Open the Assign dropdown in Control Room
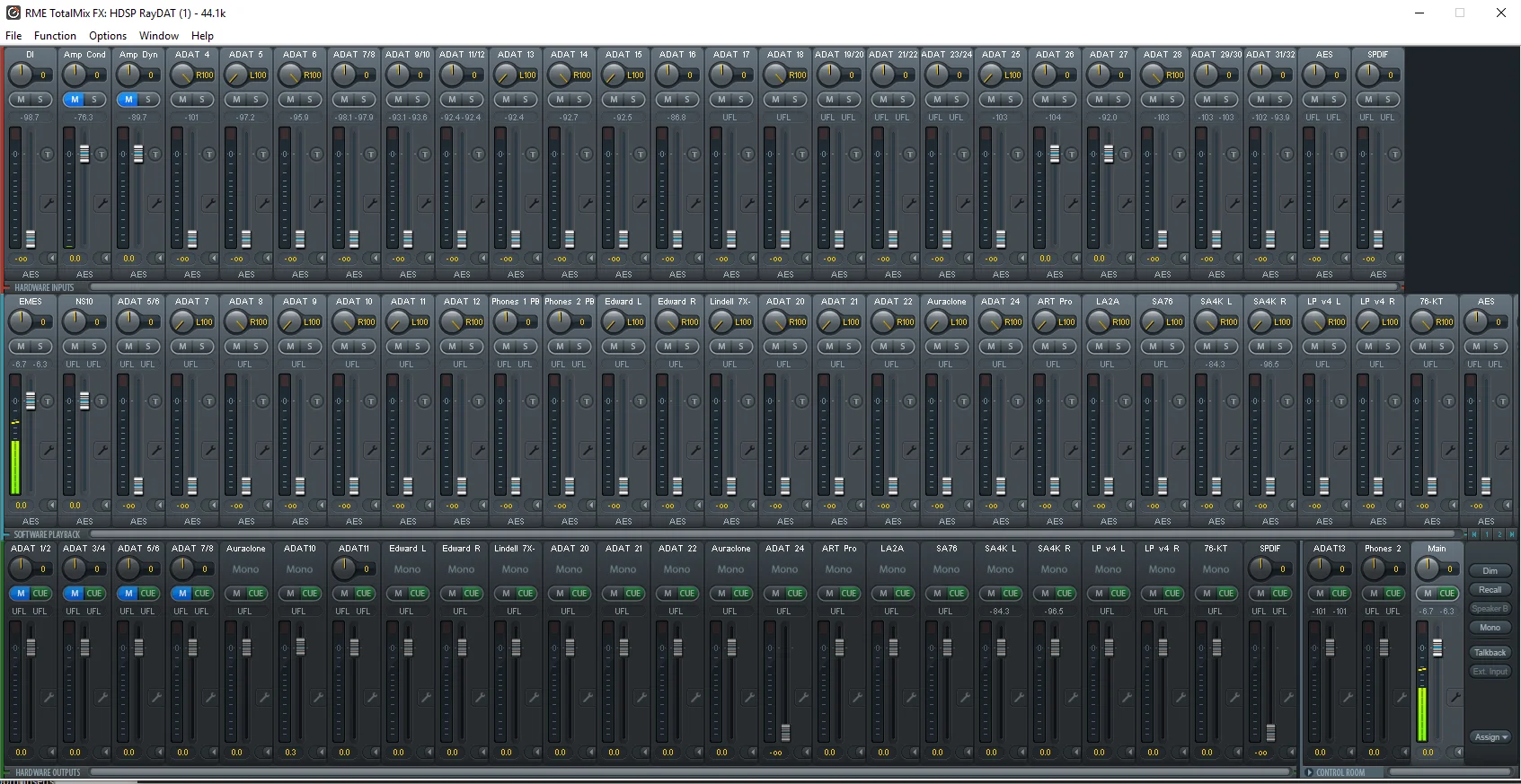Viewport: 1521px width, 784px height. (1490, 737)
